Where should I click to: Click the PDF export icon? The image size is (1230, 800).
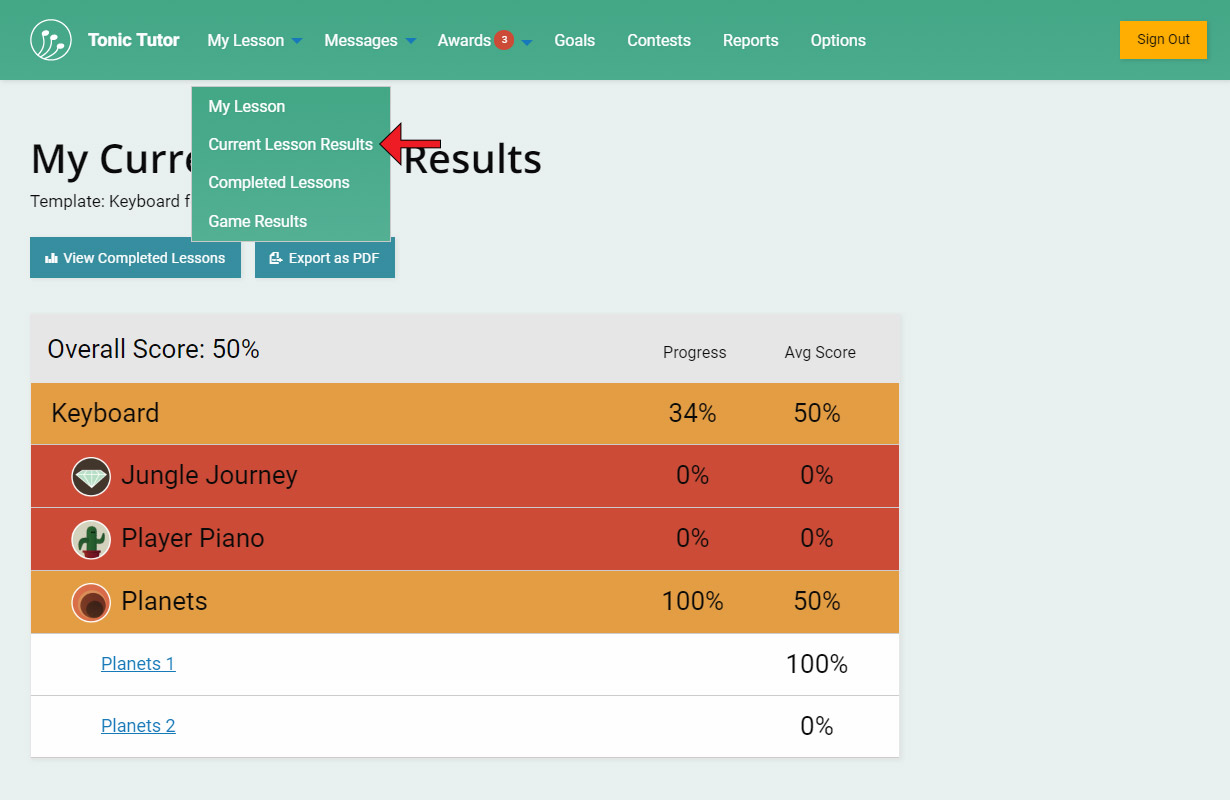point(276,258)
